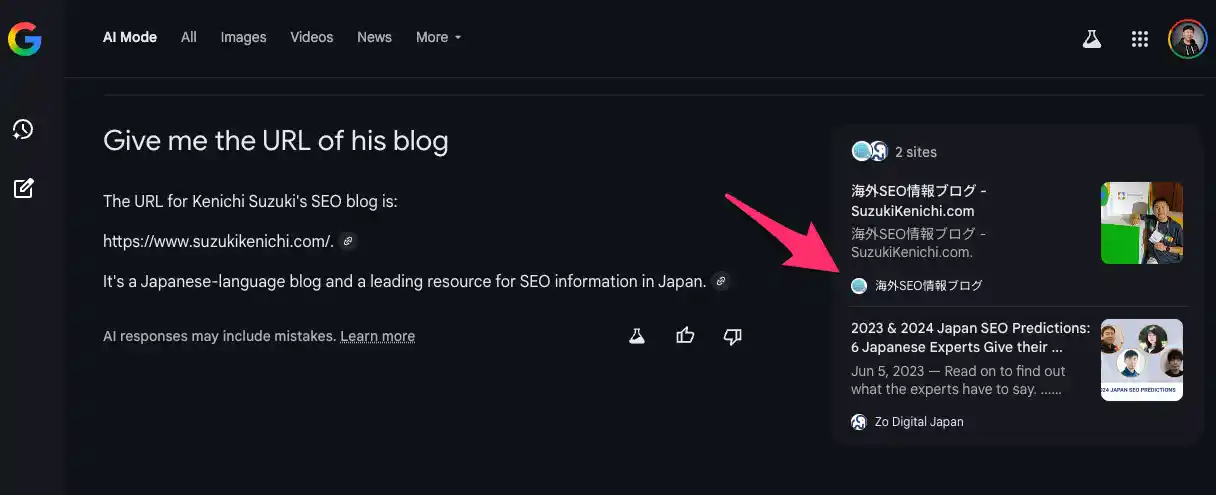Open AI Mode history icon

tap(23, 129)
